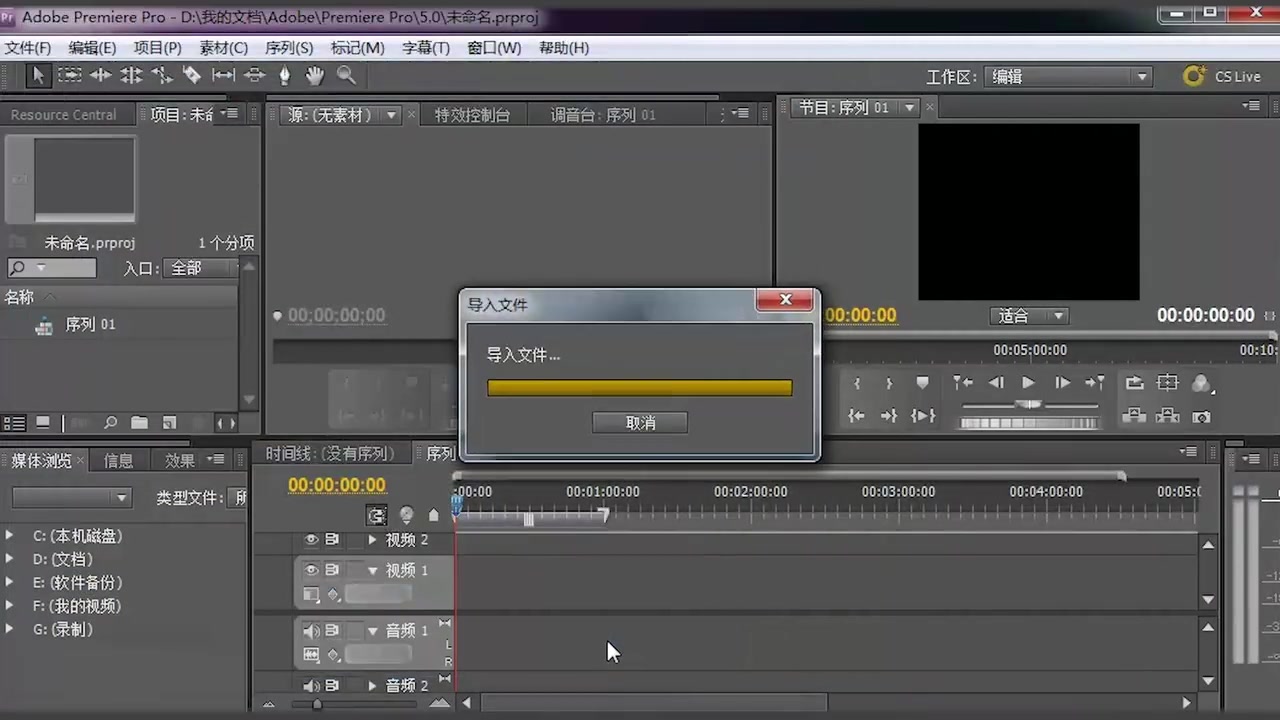
Task: Open the 入口 全部 filter dropdown
Action: (200, 268)
